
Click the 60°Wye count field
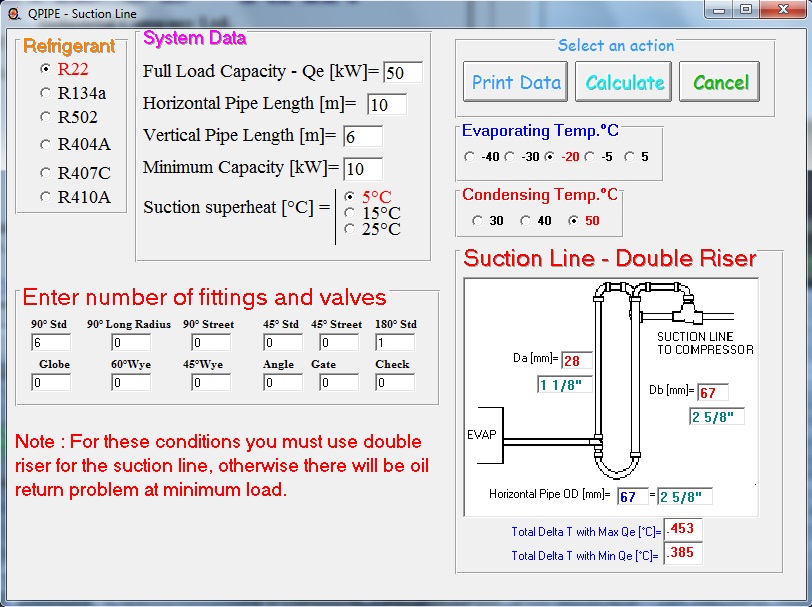click(x=131, y=383)
